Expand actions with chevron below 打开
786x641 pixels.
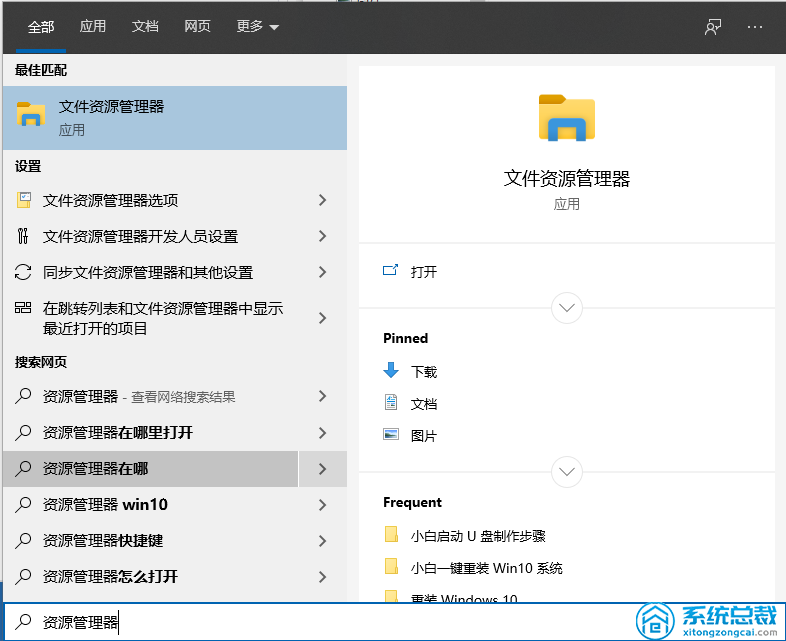[566, 308]
